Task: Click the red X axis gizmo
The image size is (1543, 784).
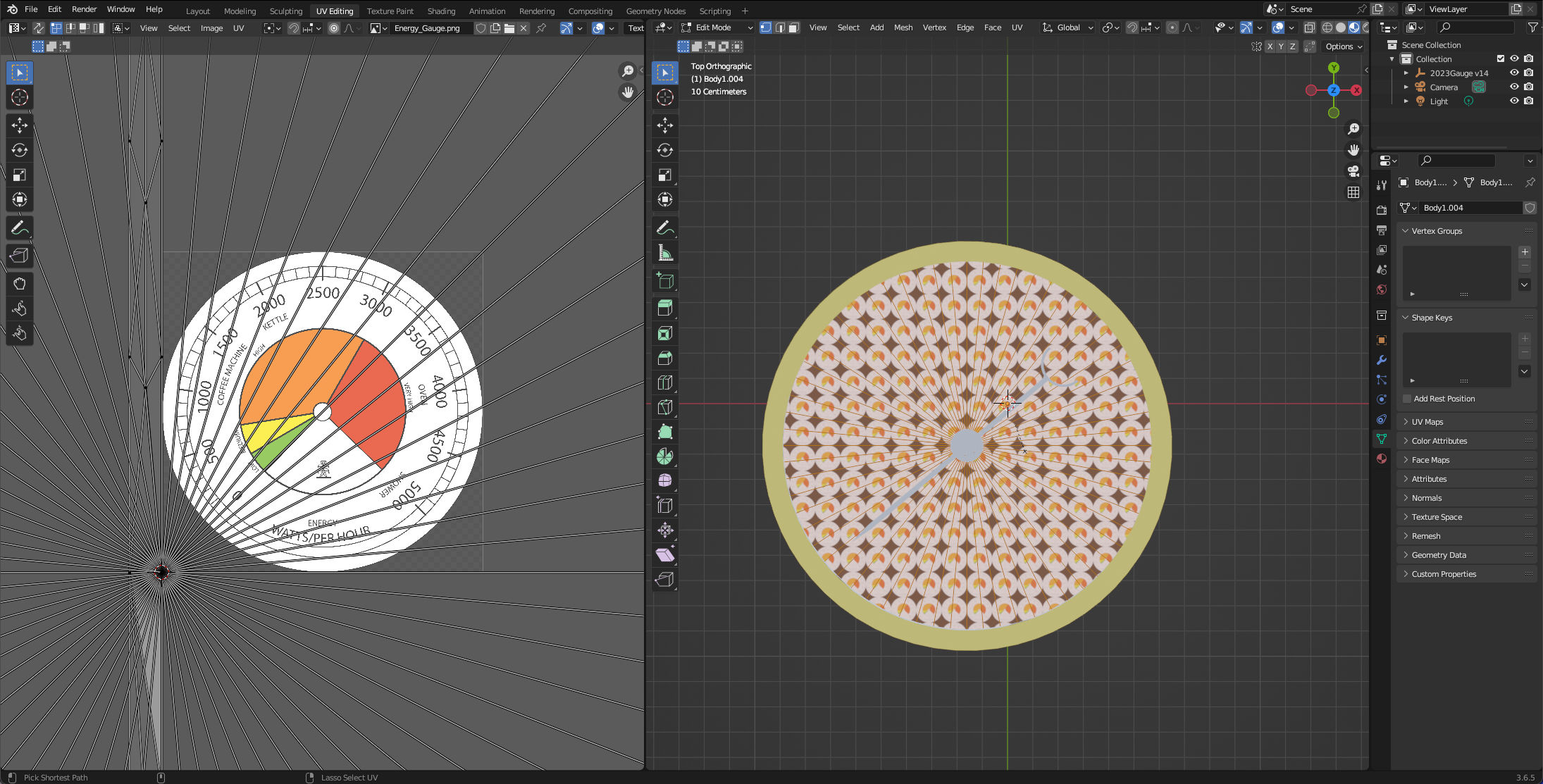Action: pyautogui.click(x=1356, y=90)
